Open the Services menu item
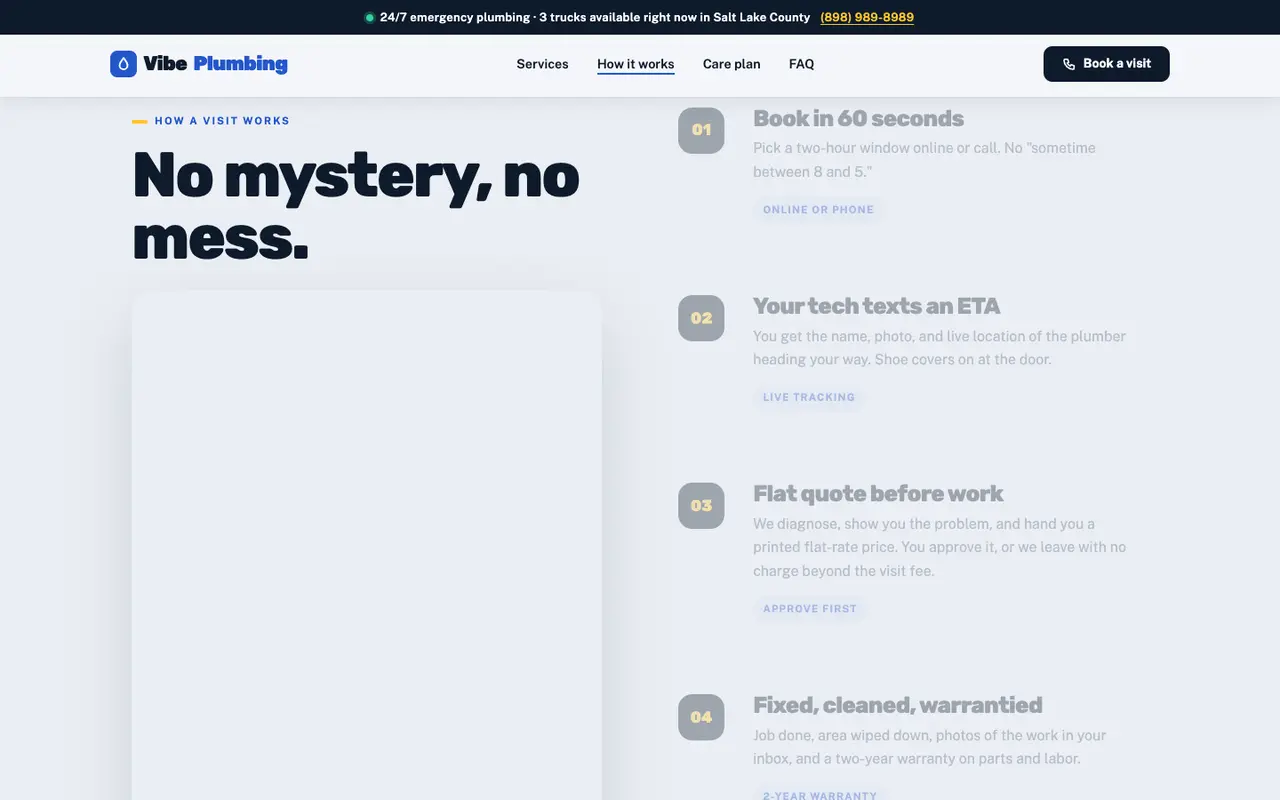Image resolution: width=1280 pixels, height=800 pixels. coord(542,64)
